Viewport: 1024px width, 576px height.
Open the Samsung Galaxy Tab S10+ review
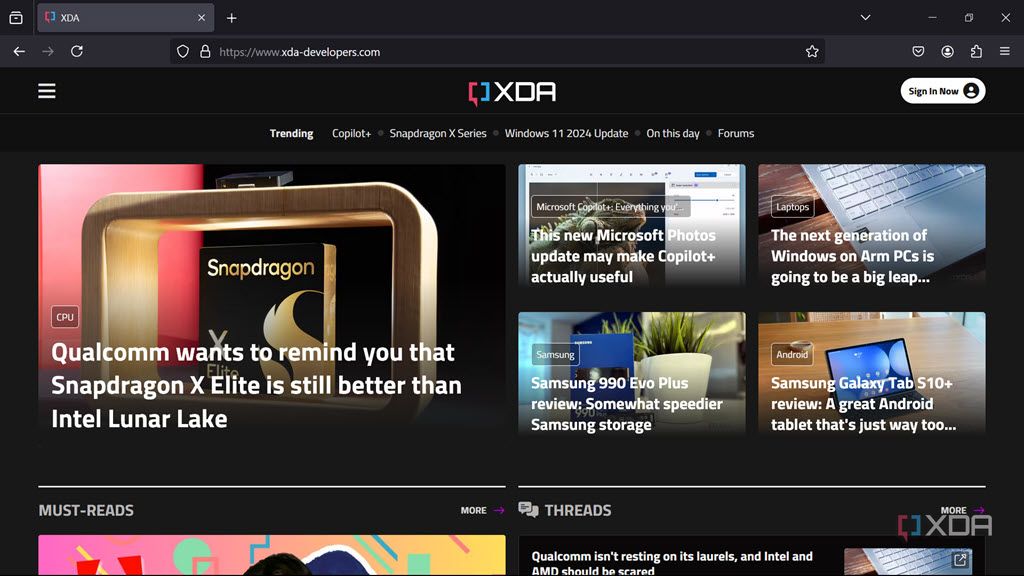[863, 404]
